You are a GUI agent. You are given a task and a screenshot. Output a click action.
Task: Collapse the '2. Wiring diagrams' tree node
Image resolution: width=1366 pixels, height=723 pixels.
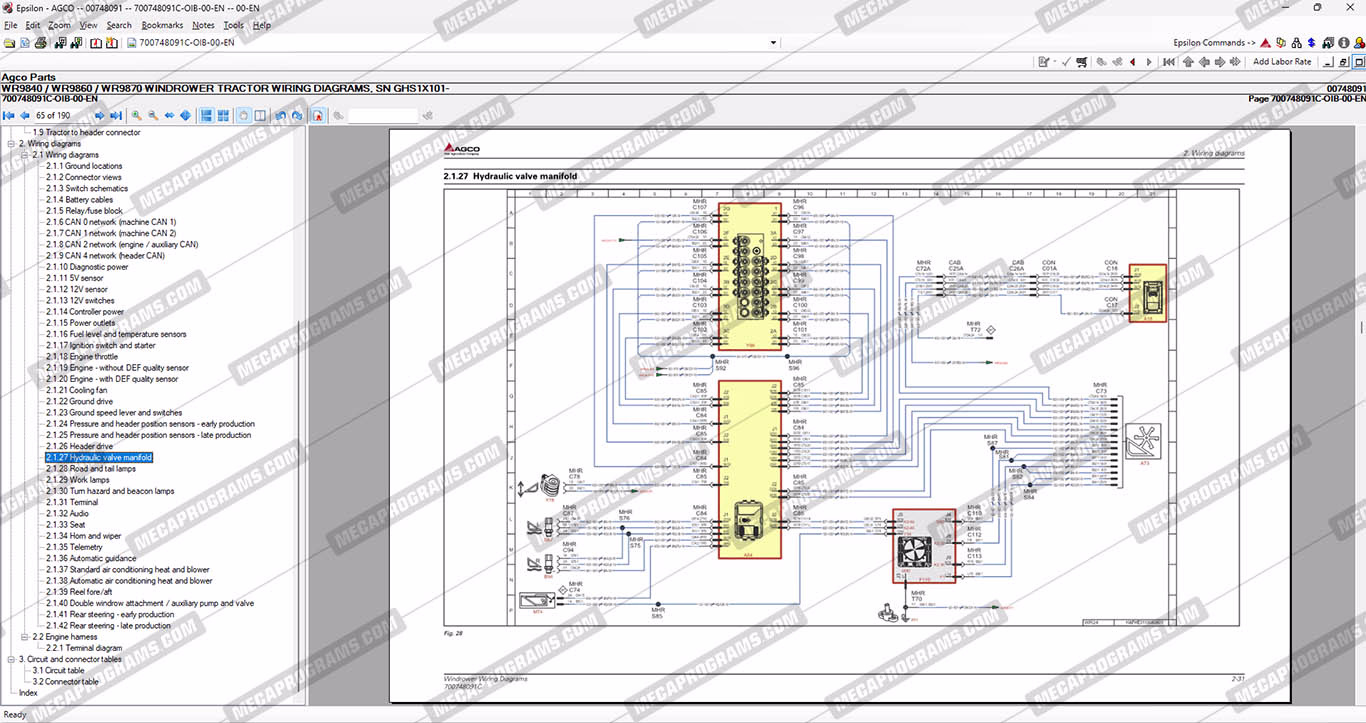10,144
